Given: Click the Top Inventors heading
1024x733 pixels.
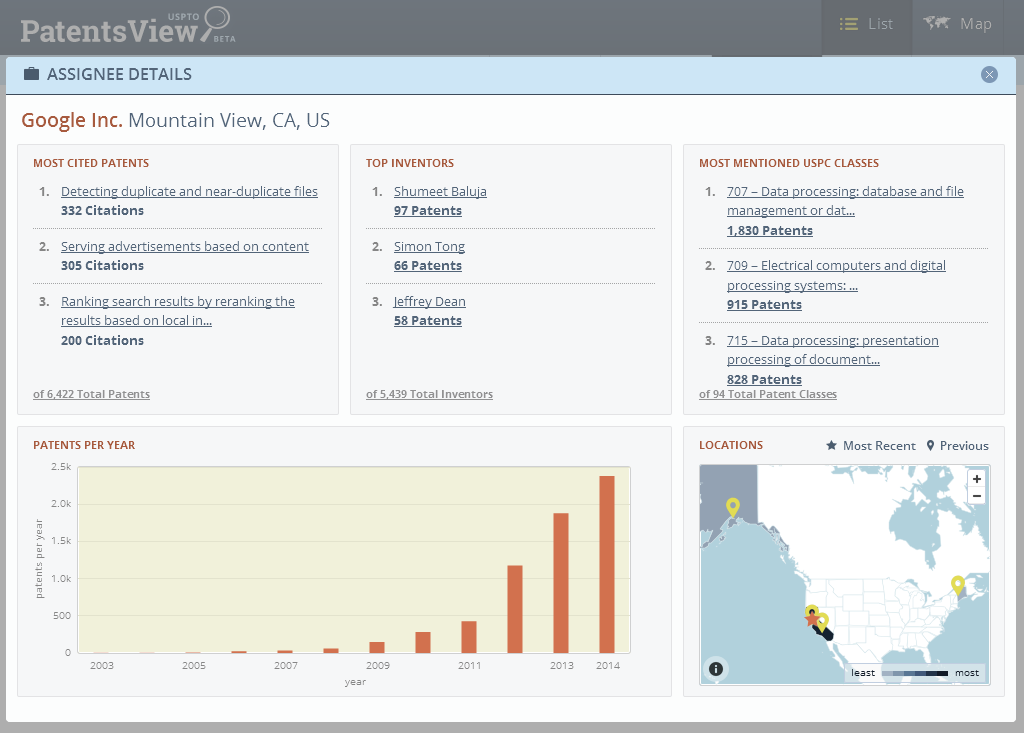Looking at the screenshot, I should [x=410, y=163].
